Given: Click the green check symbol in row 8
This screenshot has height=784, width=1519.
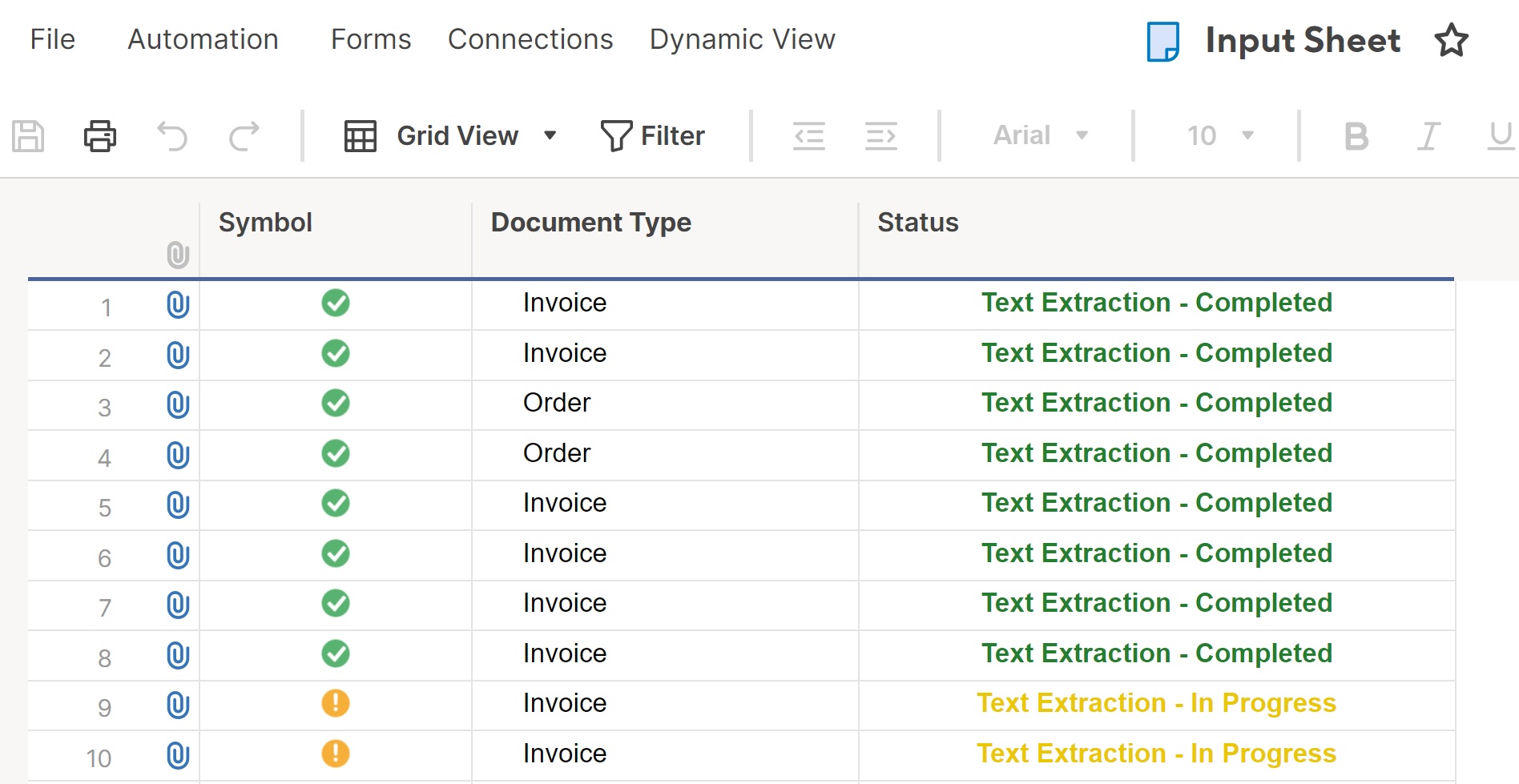Looking at the screenshot, I should pos(336,653).
